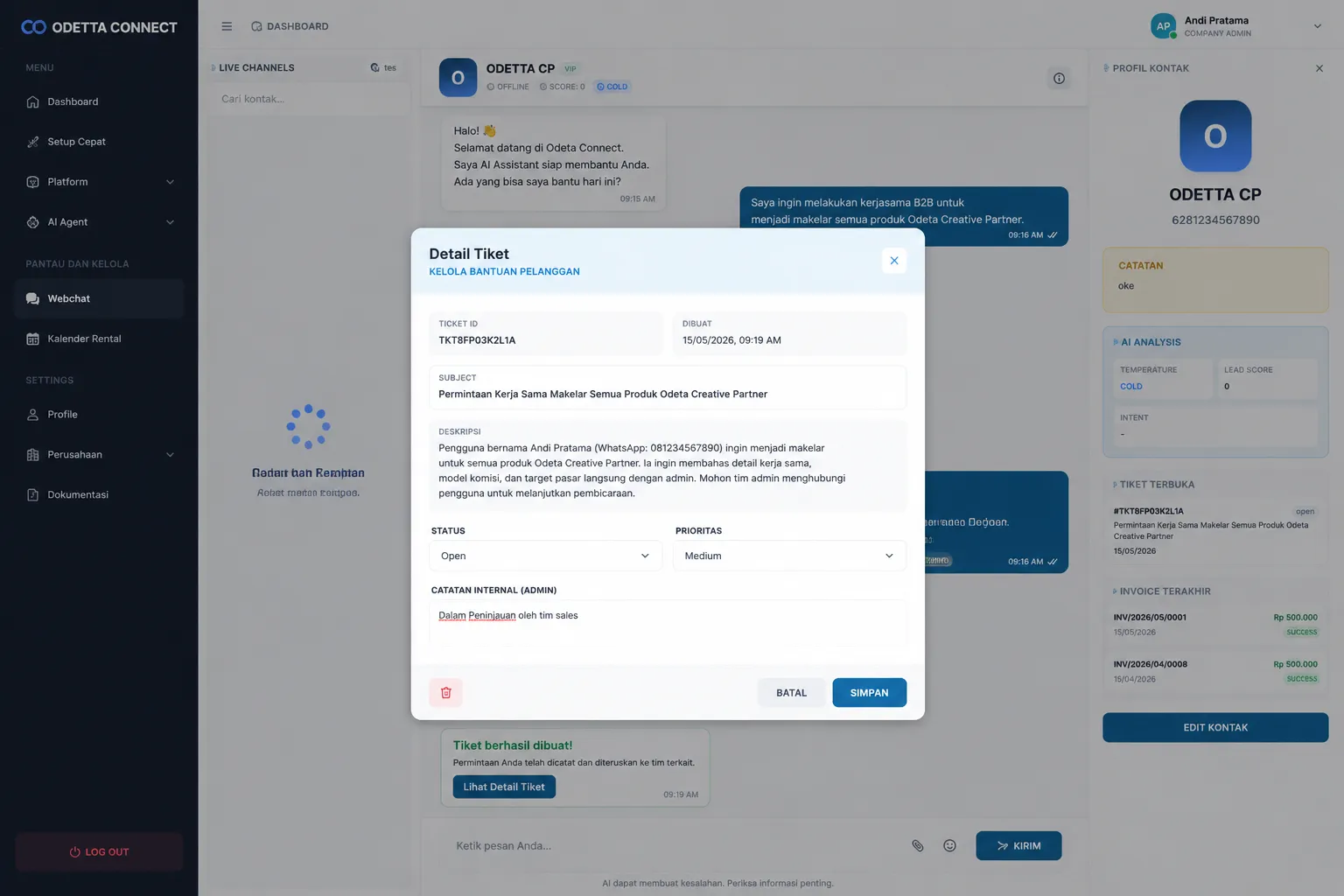1344x896 pixels.
Task: Click the info icon in the chat header
Action: [1059, 79]
